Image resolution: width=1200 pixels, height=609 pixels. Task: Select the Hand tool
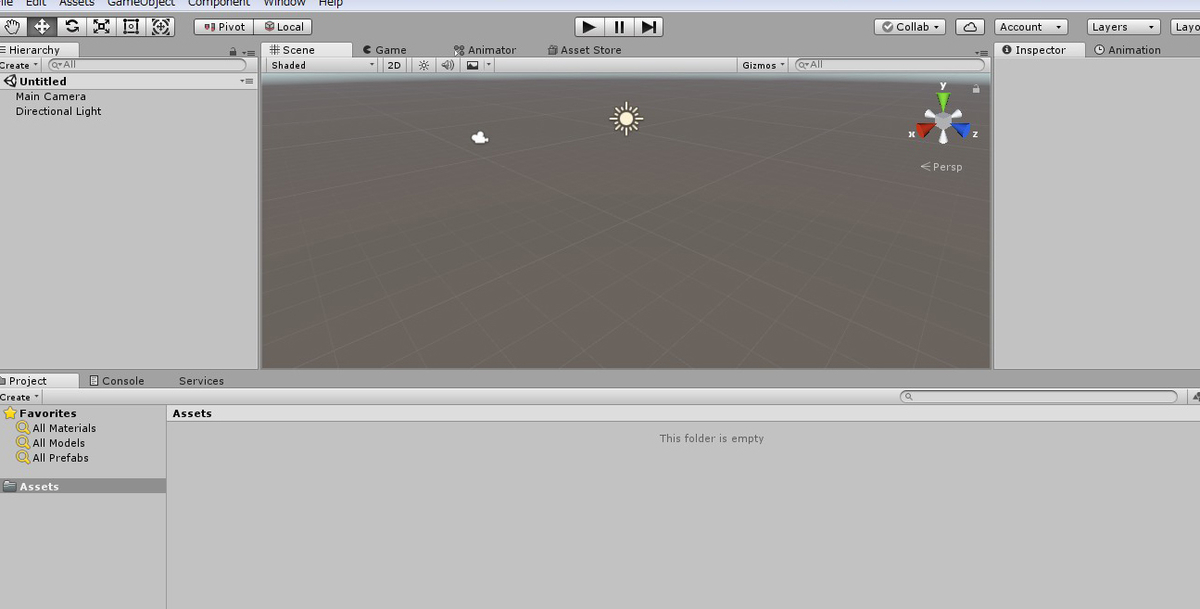(14, 27)
